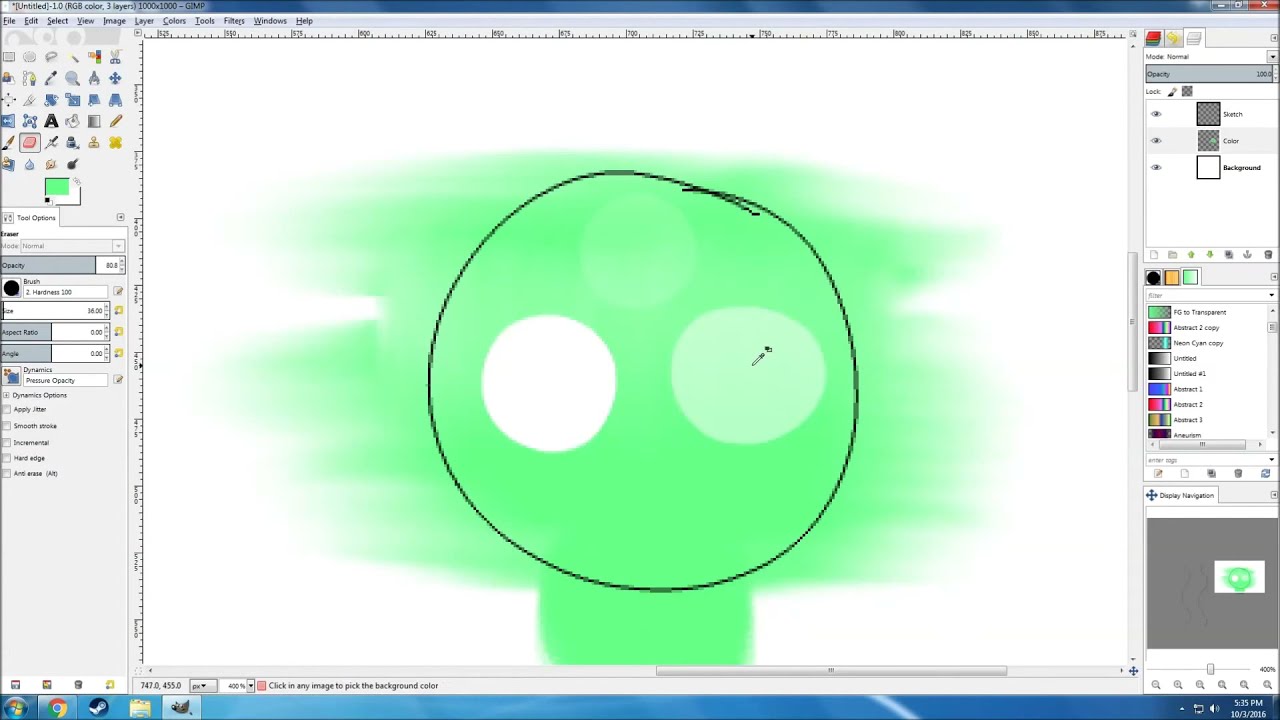This screenshot has height=720, width=1280.
Task: Hide the Color layer
Action: pyautogui.click(x=1156, y=141)
